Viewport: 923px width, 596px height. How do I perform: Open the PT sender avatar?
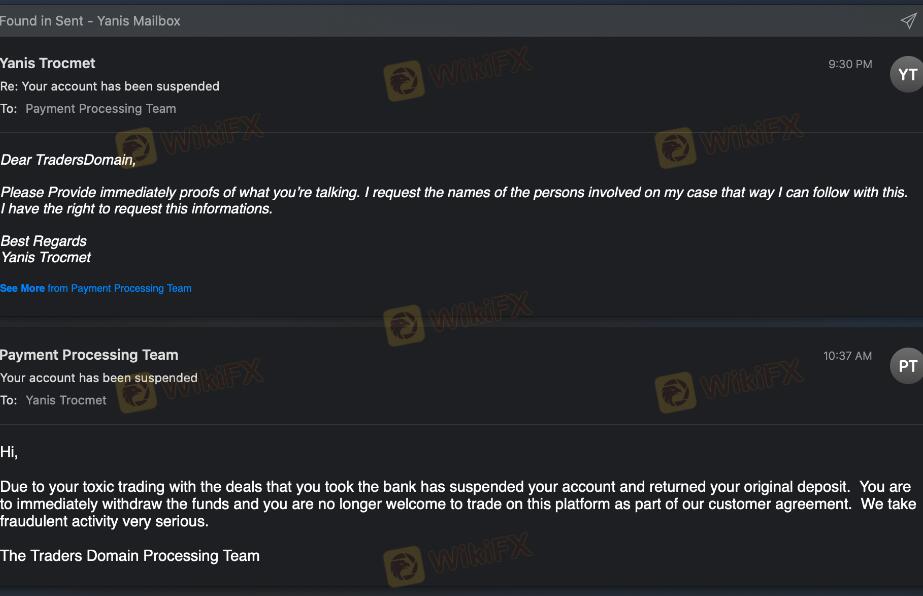(x=907, y=366)
